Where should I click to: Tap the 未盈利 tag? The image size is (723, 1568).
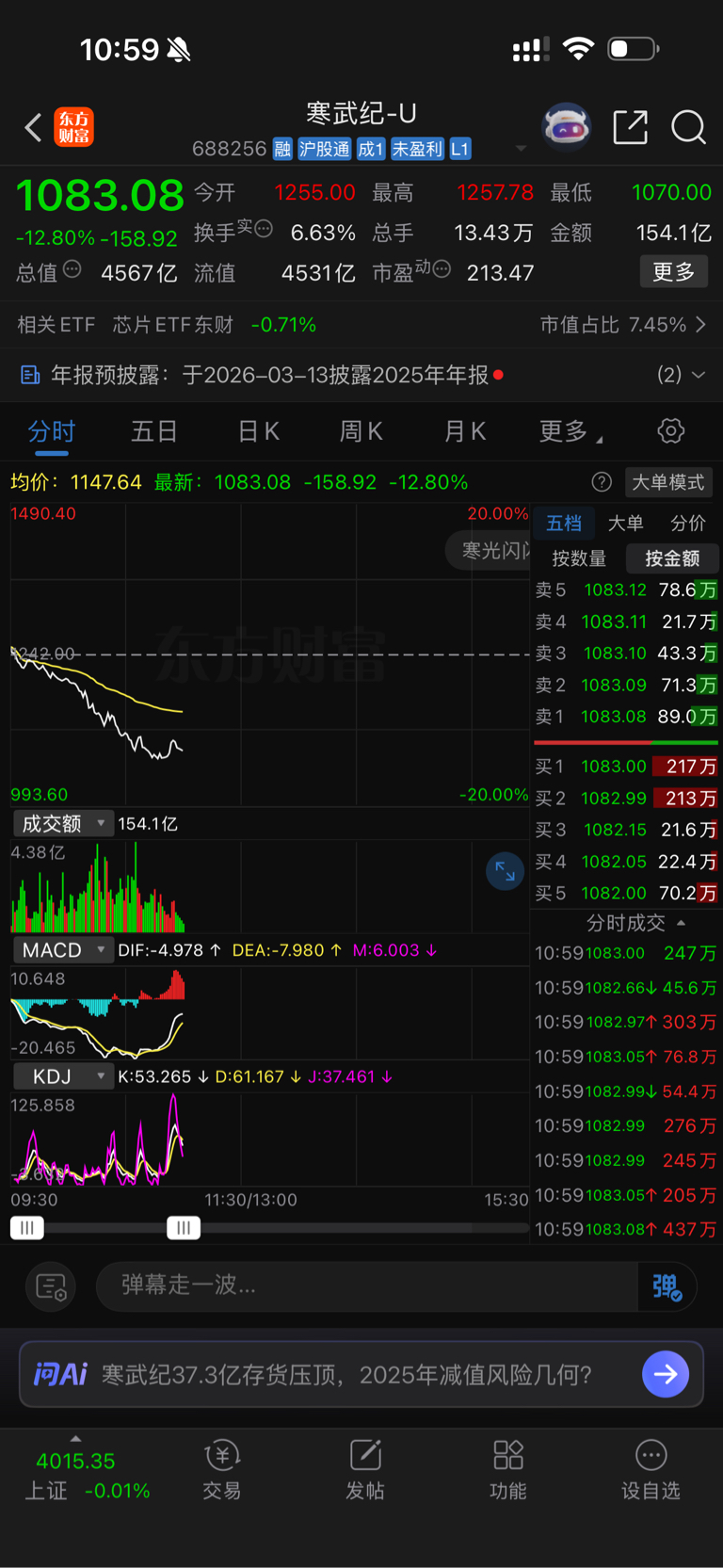[x=417, y=149]
